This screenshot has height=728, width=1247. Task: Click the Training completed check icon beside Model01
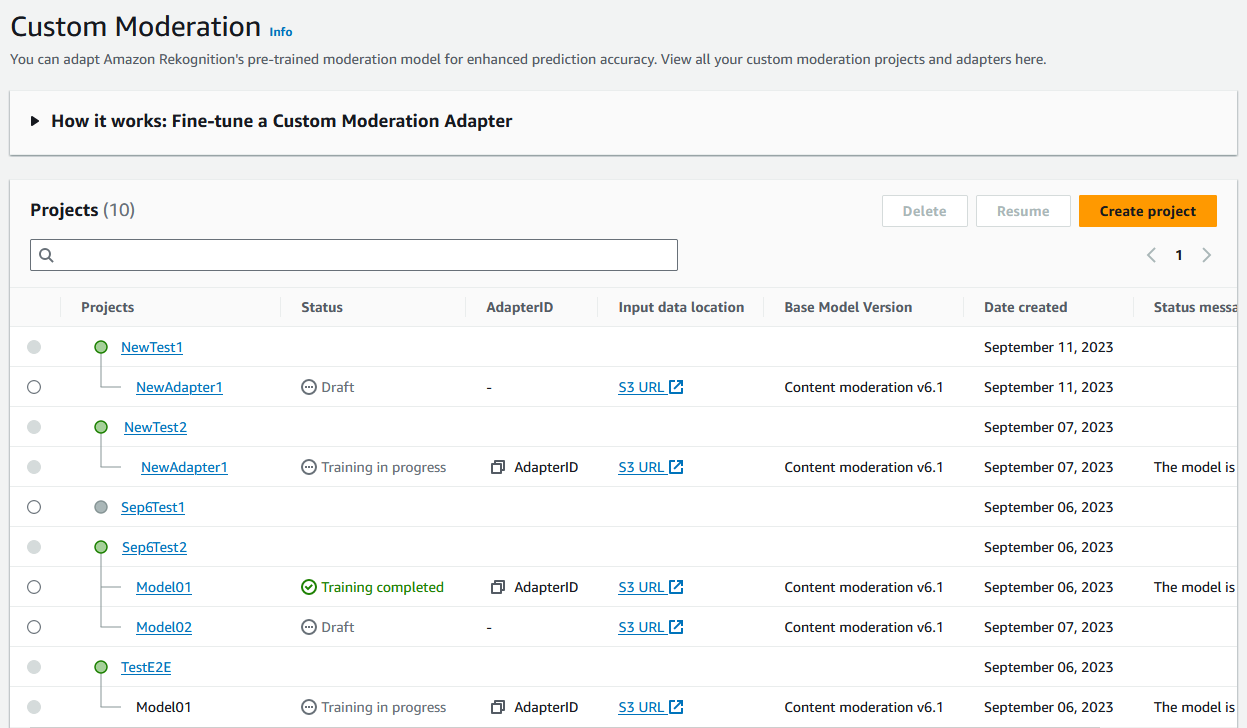[x=309, y=587]
